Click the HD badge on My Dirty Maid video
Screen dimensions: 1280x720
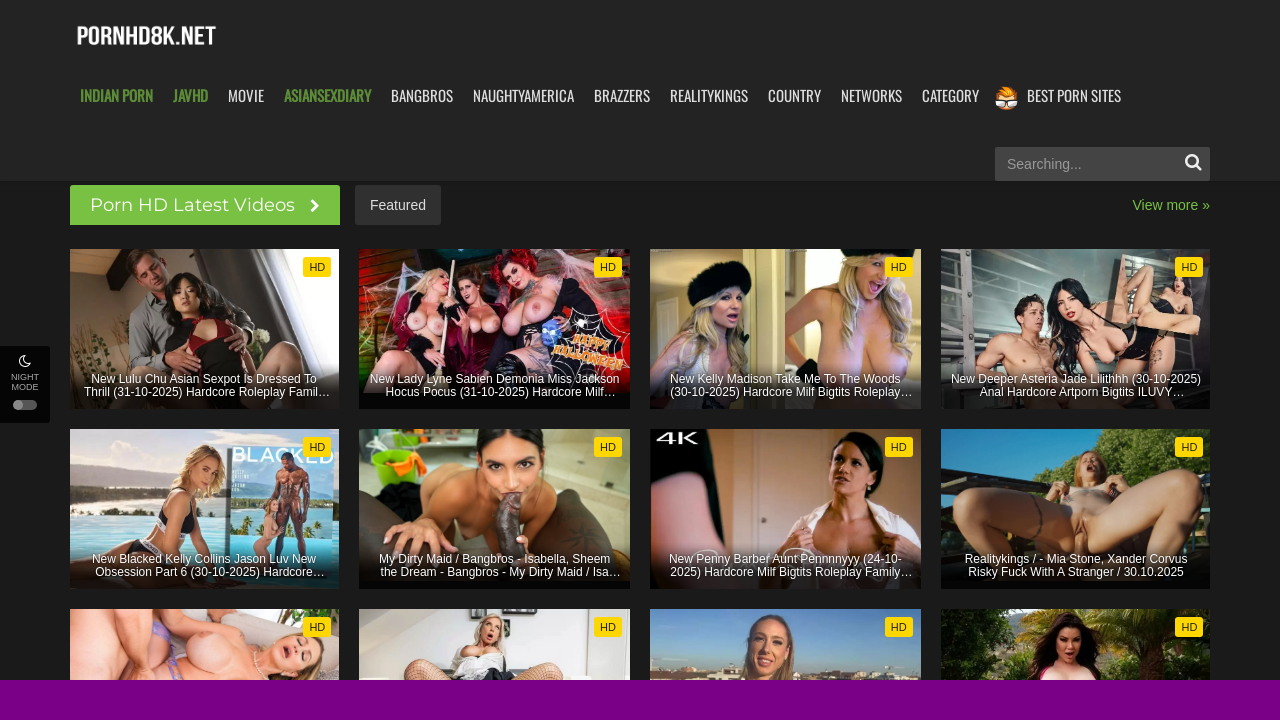pos(608,447)
